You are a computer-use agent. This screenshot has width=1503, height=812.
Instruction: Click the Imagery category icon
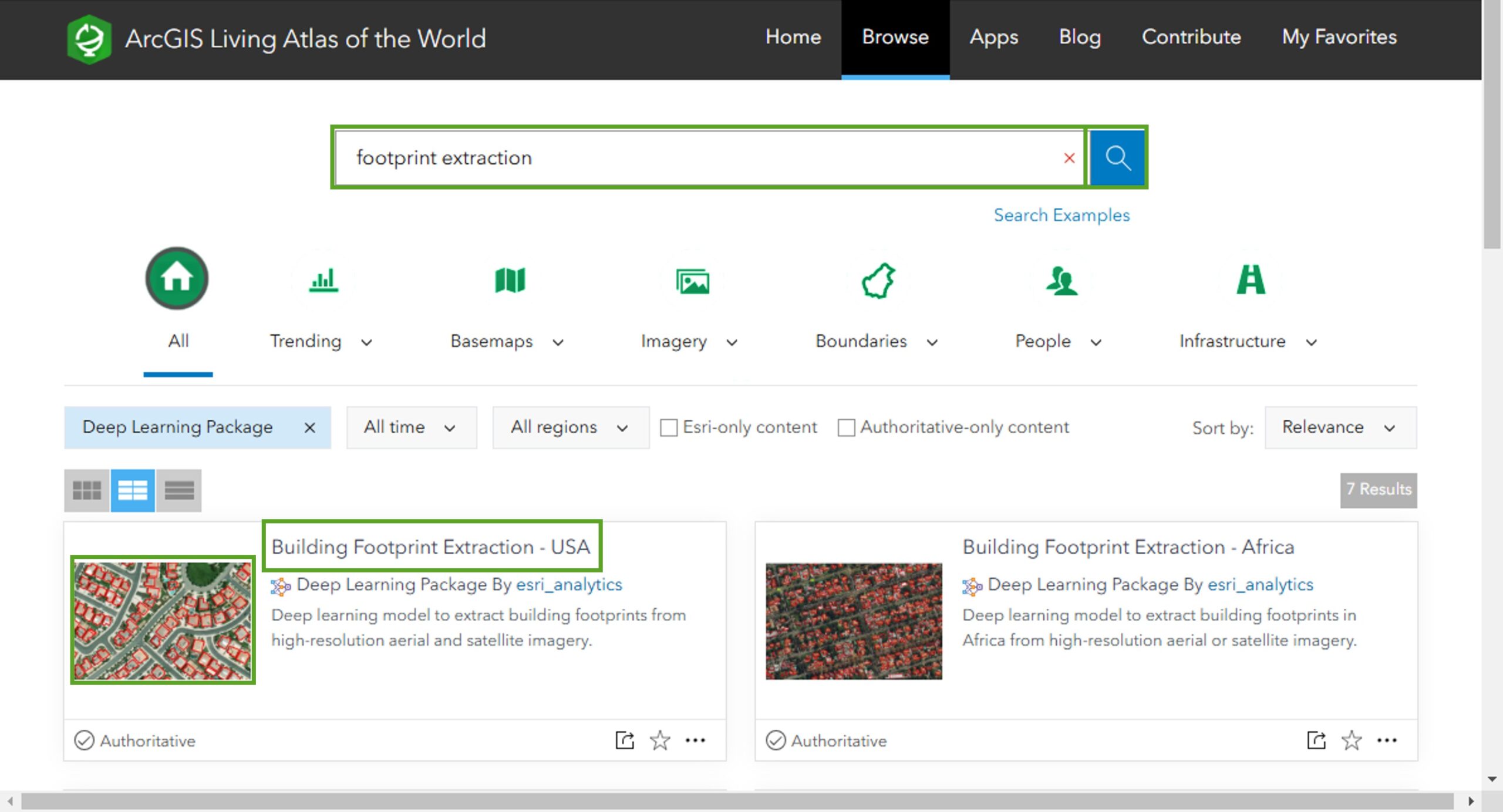tap(692, 281)
